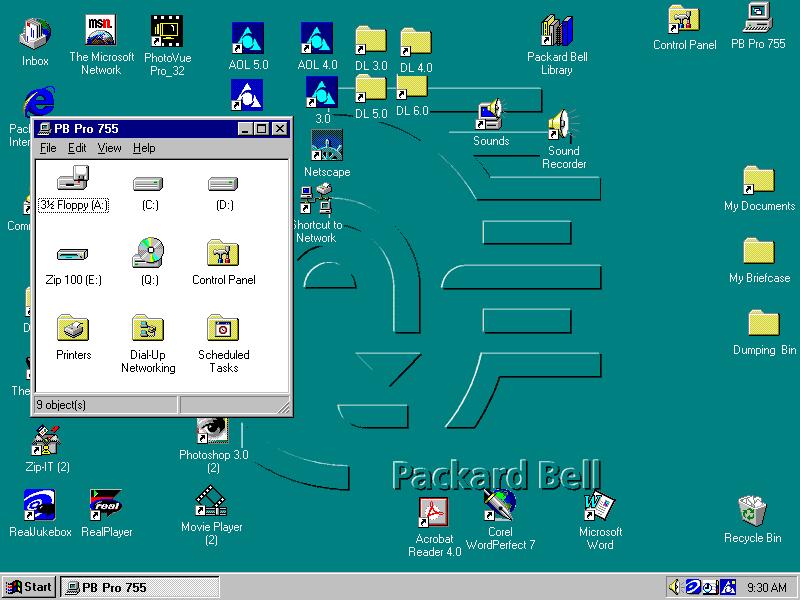This screenshot has width=800, height=600.
Task: Select the Dial-Up Networking folder
Action: click(x=148, y=328)
